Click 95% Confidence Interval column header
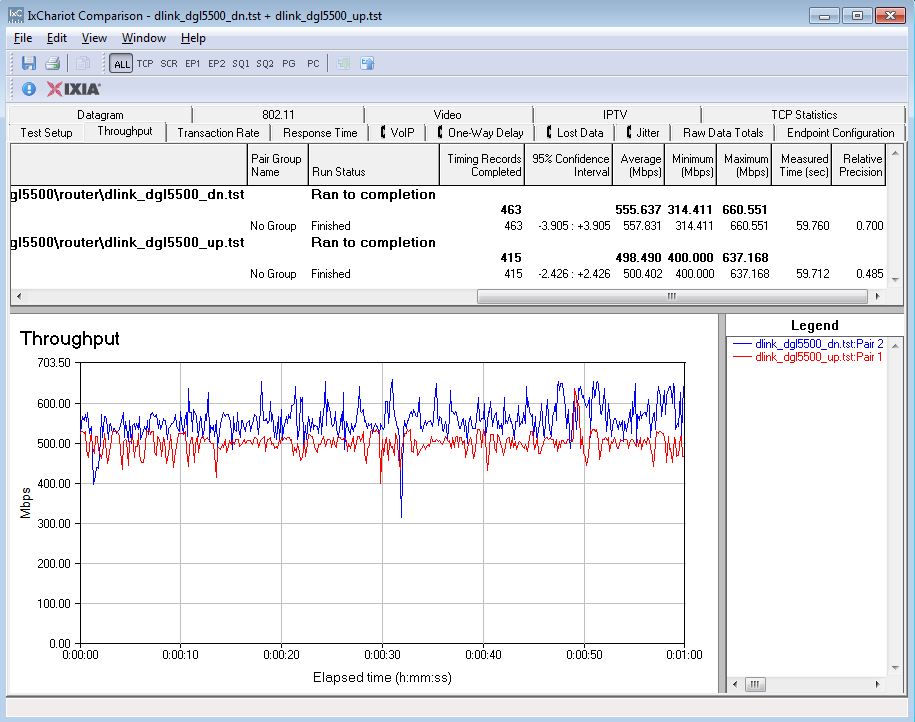 pos(568,165)
